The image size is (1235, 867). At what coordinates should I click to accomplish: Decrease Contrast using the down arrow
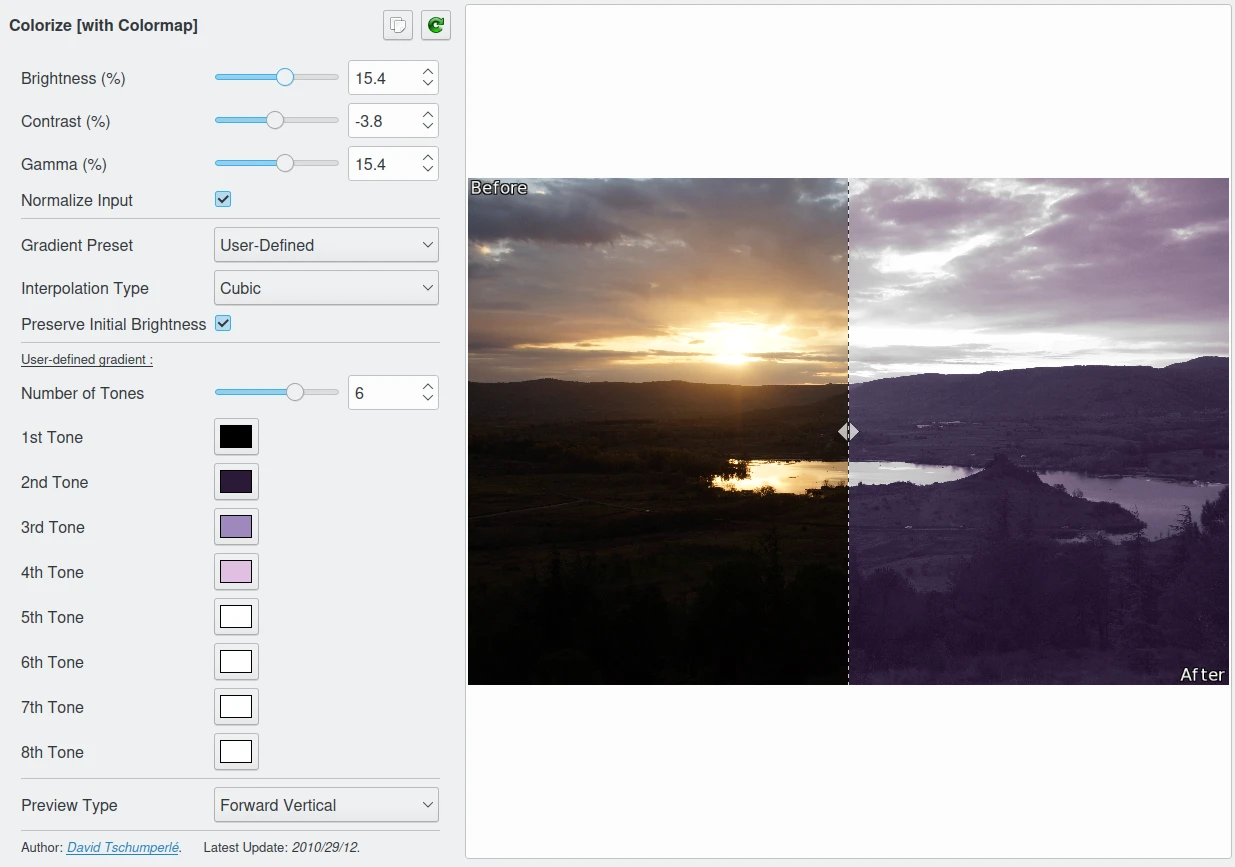coord(428,127)
